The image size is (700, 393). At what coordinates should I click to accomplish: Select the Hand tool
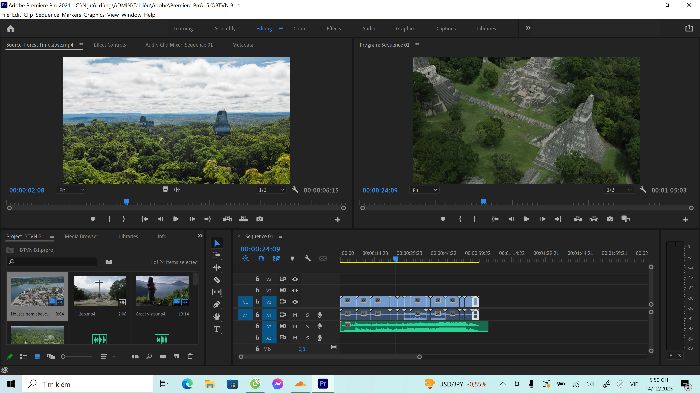click(217, 317)
